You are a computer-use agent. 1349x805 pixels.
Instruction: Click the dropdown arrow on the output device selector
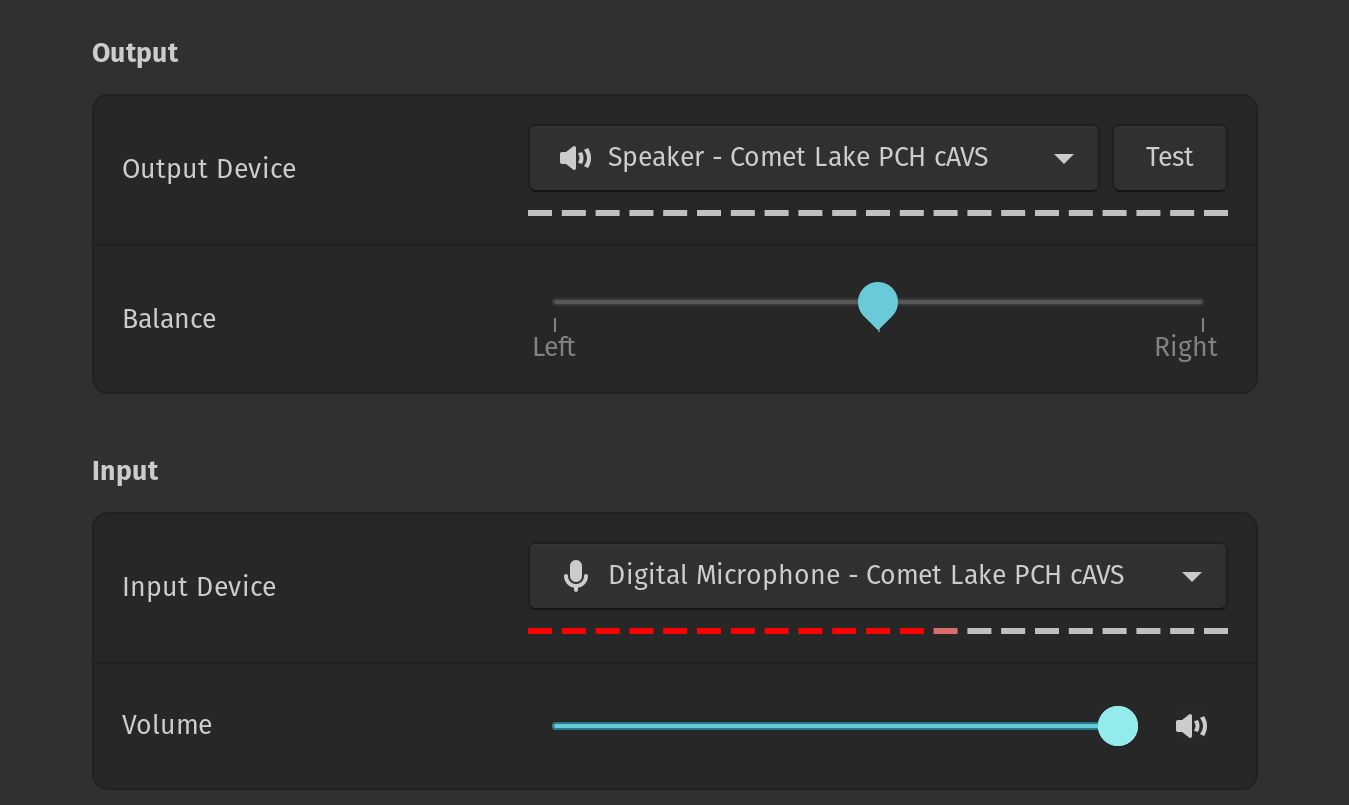point(1064,157)
